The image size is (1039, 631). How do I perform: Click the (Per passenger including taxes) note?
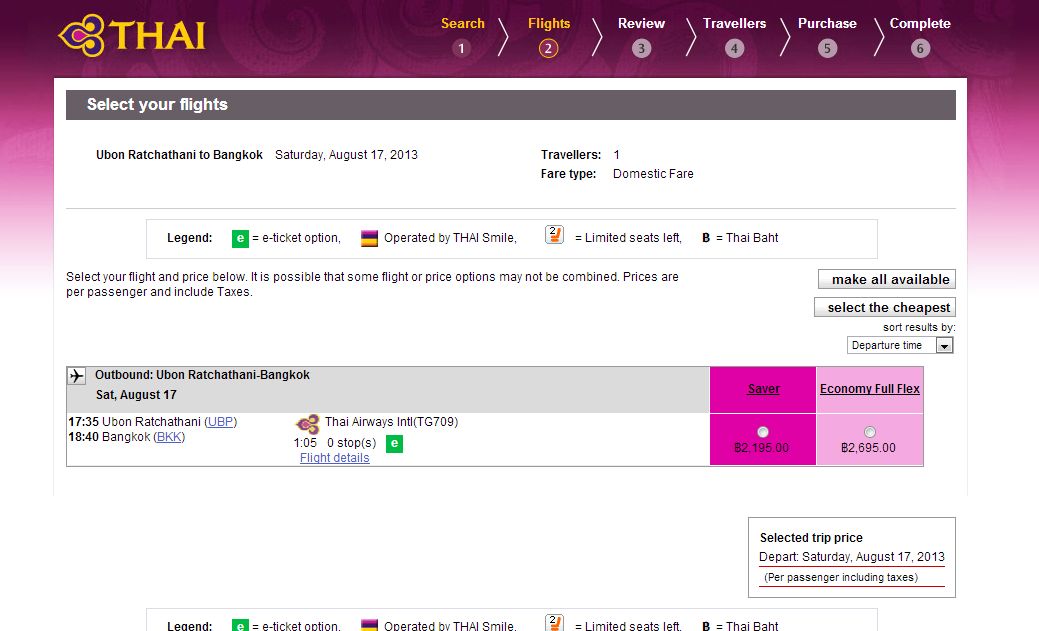click(841, 577)
